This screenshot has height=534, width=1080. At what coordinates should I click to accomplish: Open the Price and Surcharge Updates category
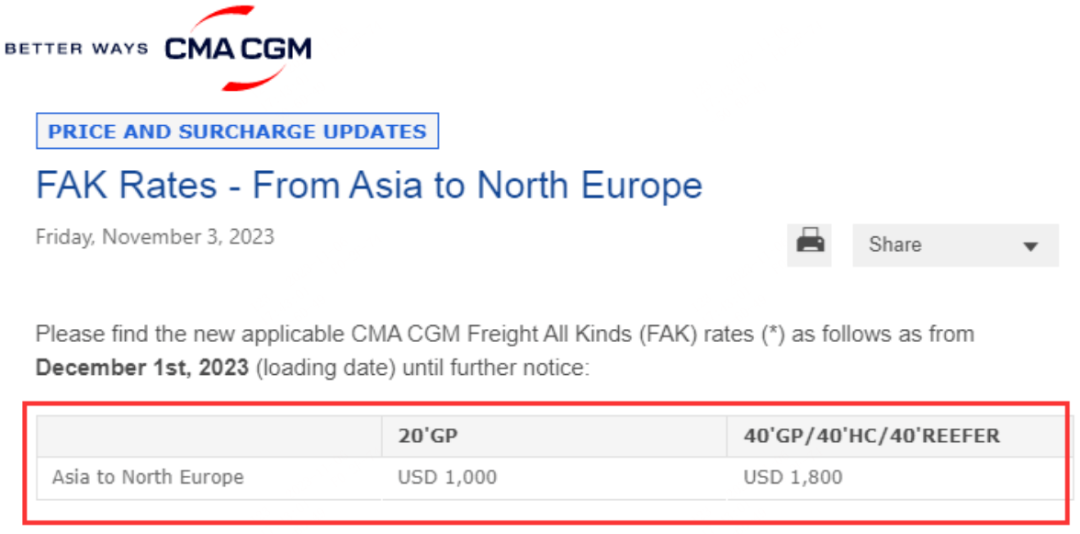[238, 131]
